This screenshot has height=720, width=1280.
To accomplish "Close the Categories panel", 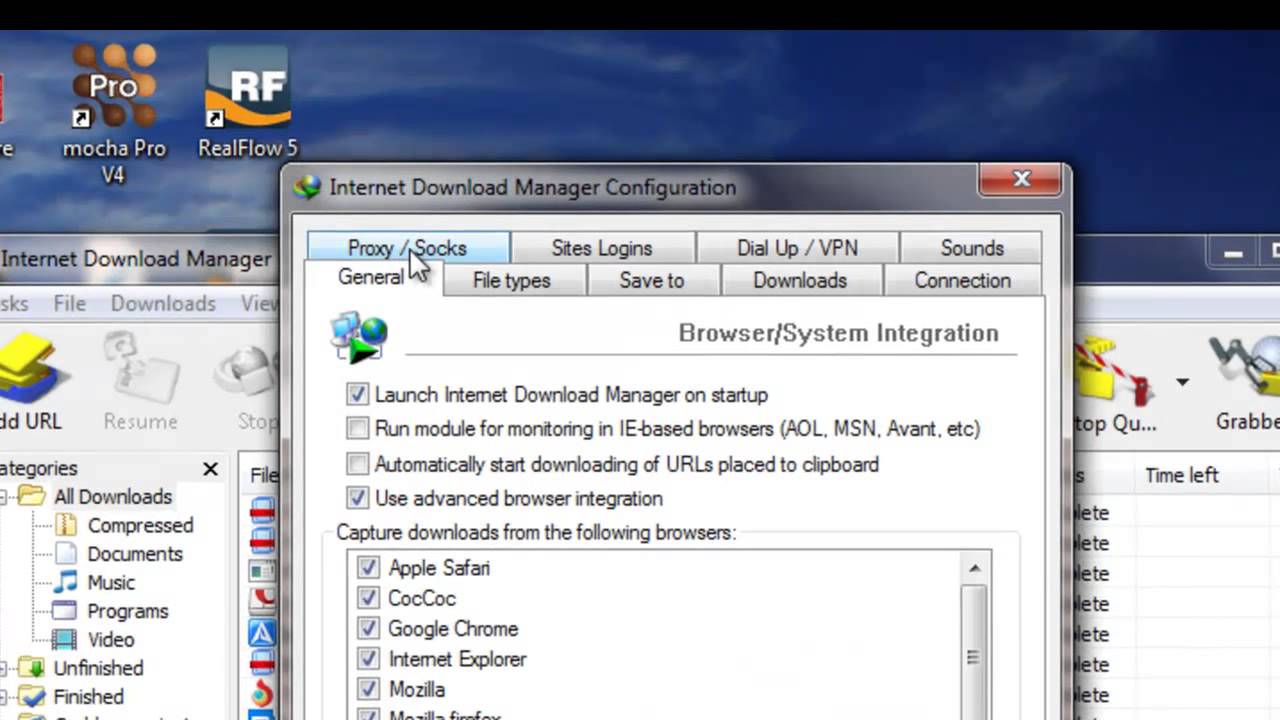I will (x=210, y=468).
